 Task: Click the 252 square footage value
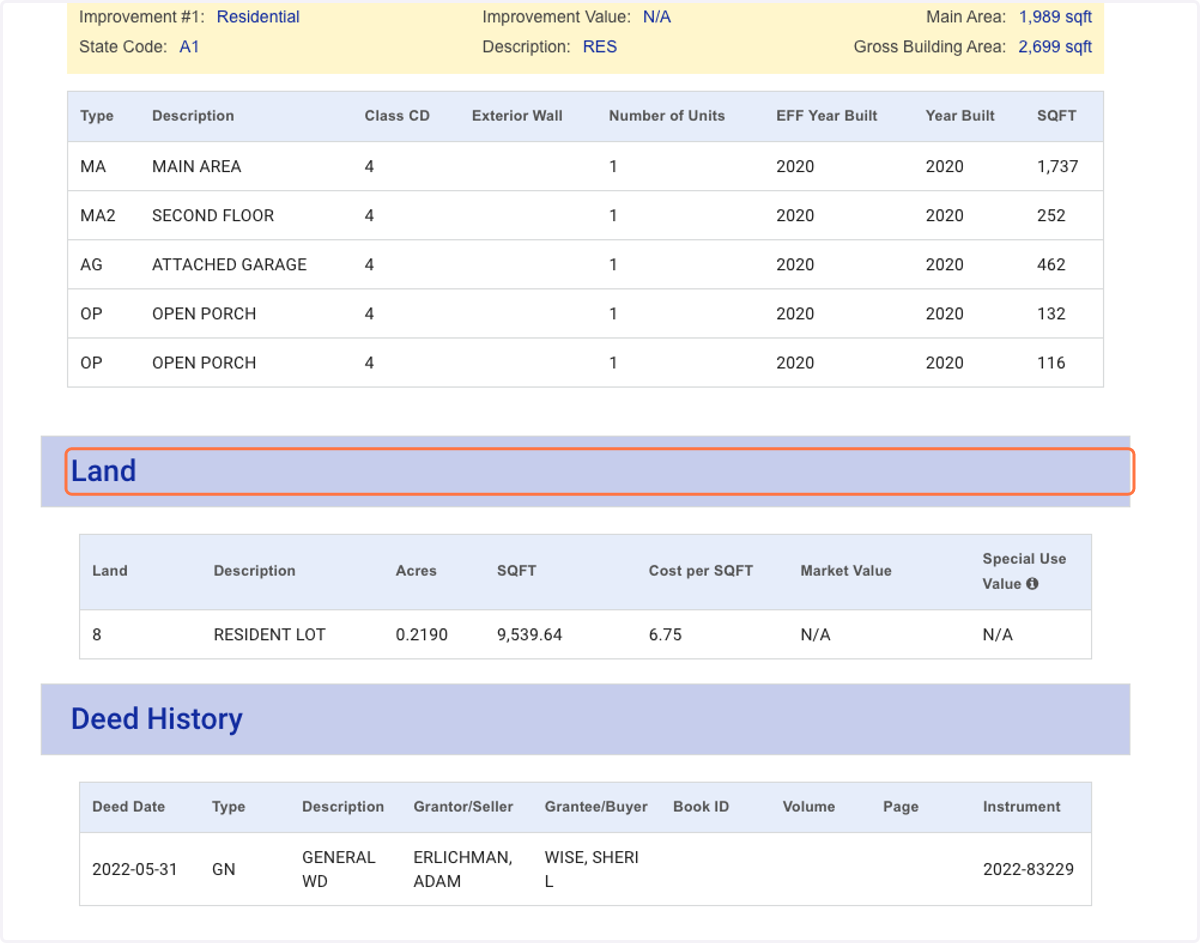coord(1052,216)
